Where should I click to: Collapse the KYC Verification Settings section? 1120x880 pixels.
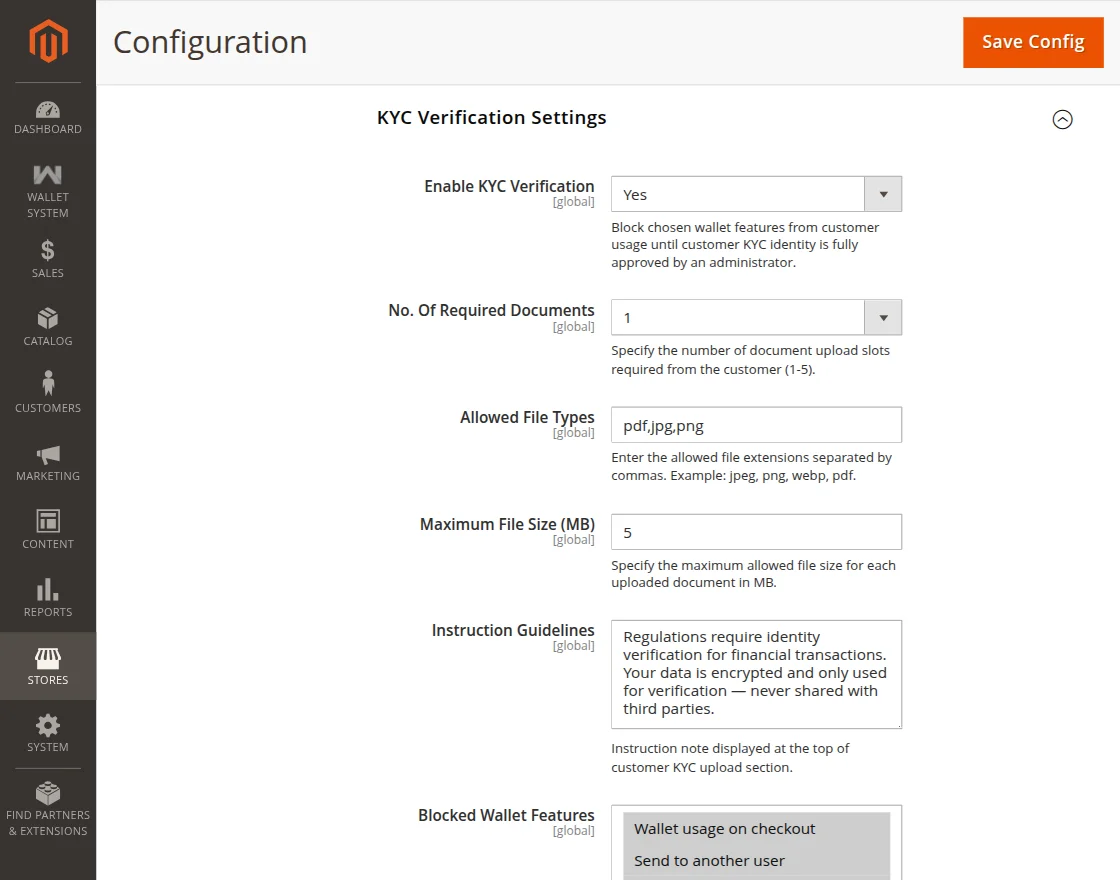(x=1062, y=119)
